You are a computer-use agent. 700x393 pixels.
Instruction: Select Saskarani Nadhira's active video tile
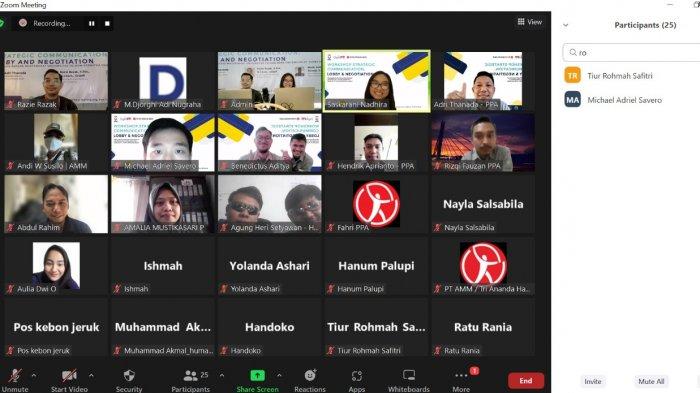[x=376, y=81]
